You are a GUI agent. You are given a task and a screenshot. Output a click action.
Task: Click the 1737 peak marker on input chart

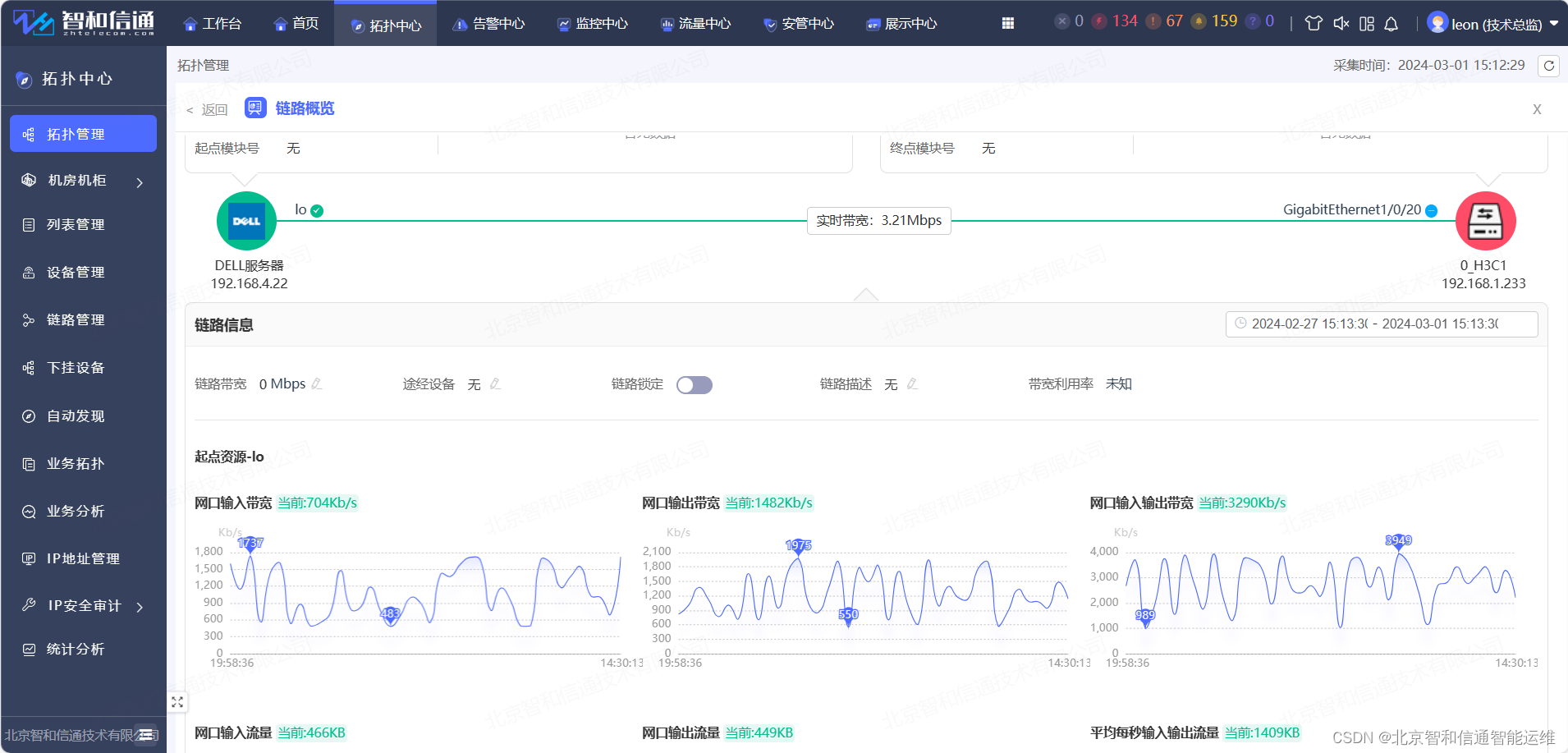[x=250, y=544]
